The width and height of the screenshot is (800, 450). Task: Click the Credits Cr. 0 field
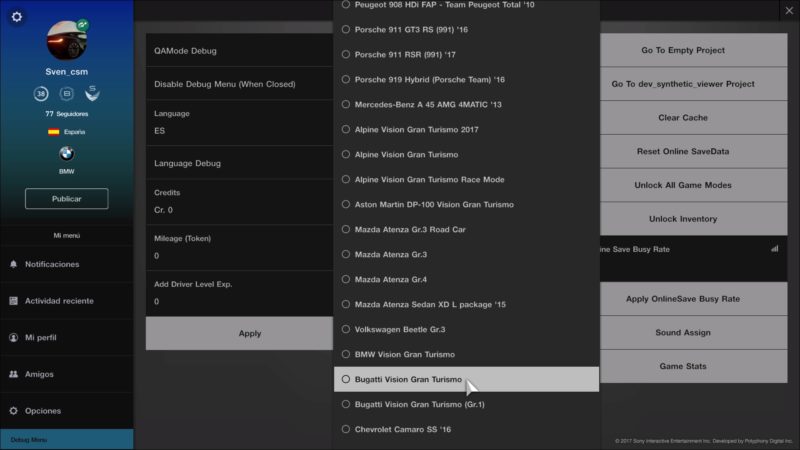239,202
